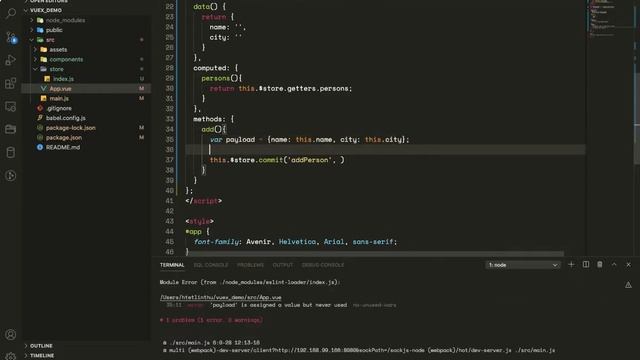Expand the OUTLINE section
Image resolution: width=640 pixels, height=360 pixels.
pyautogui.click(x=41, y=346)
